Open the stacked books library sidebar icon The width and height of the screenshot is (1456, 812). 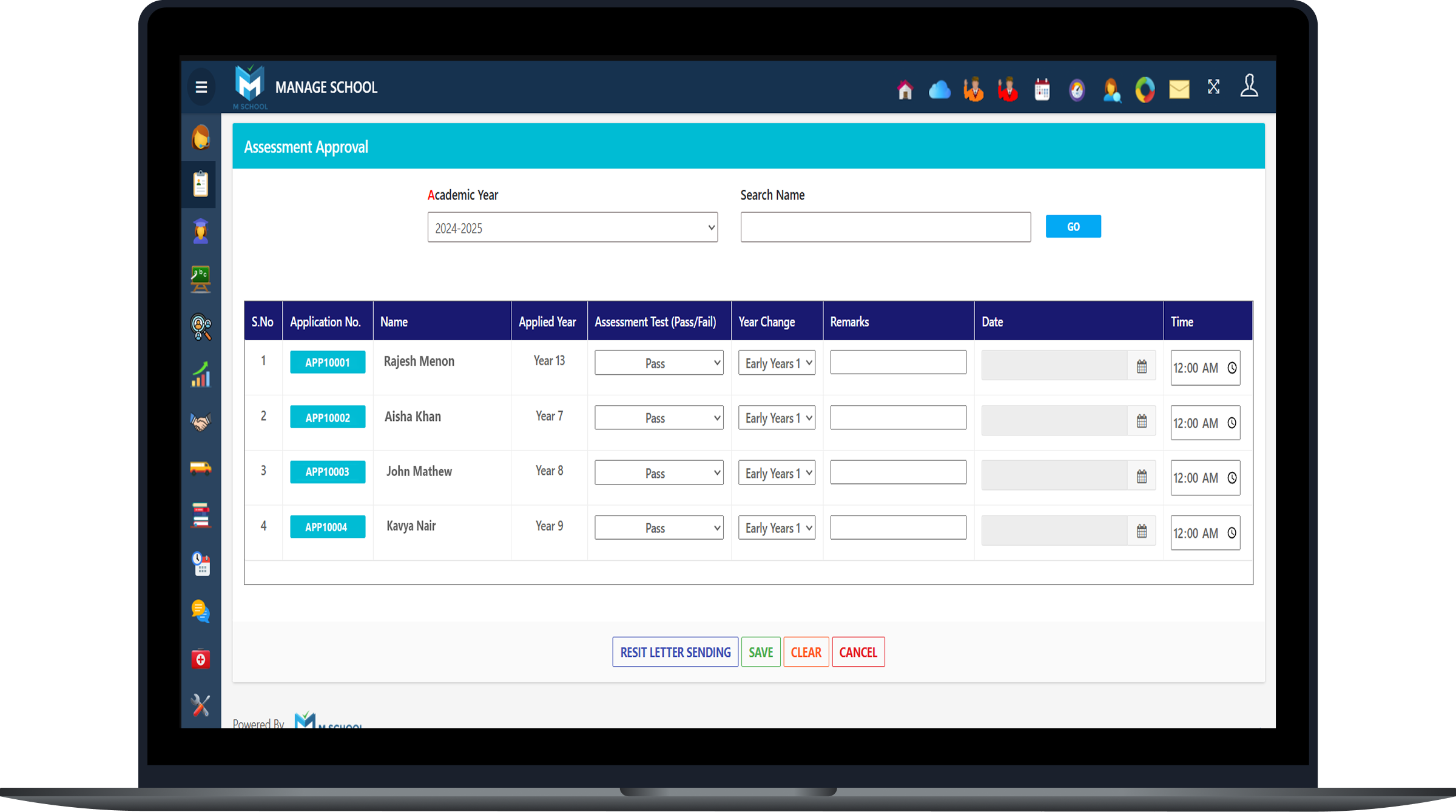[201, 515]
